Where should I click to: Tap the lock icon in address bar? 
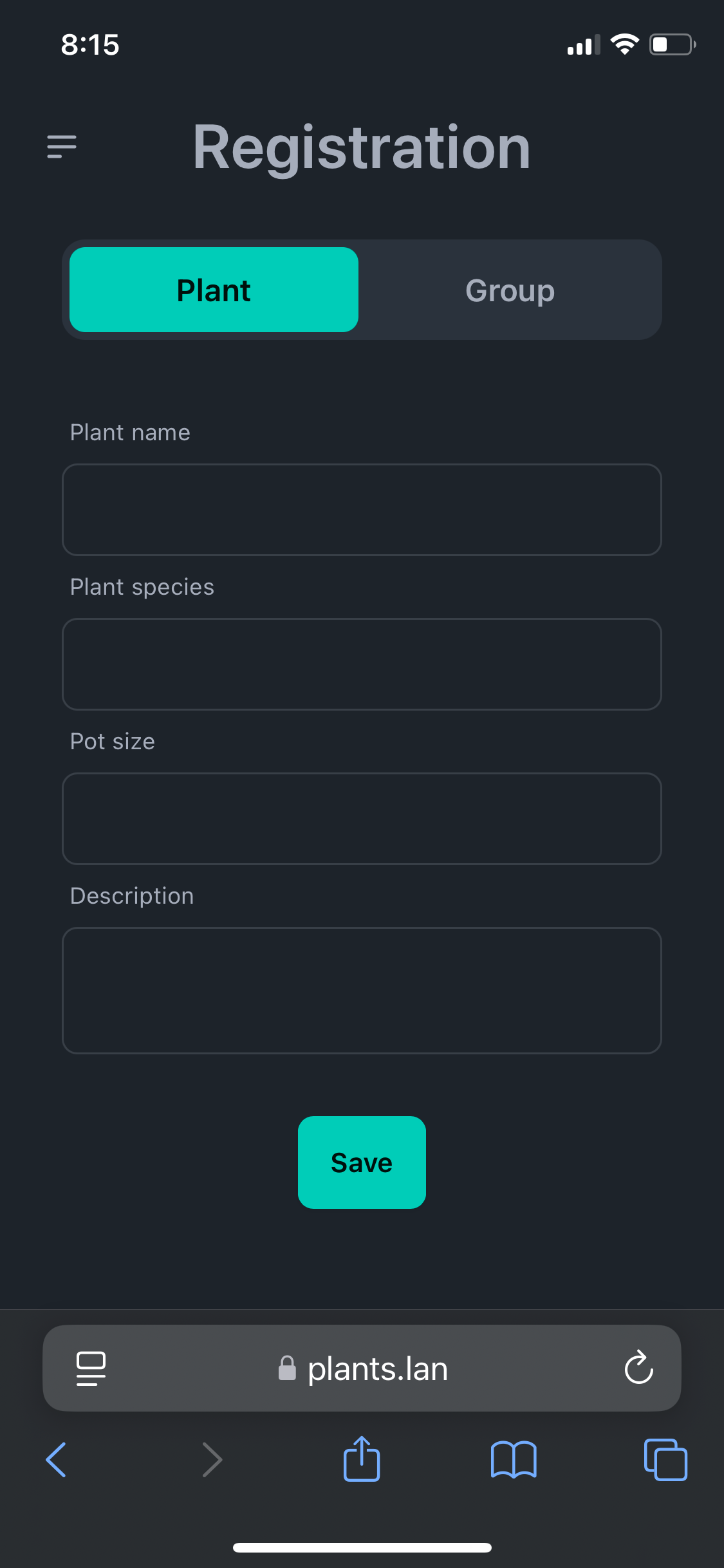[x=287, y=1368]
